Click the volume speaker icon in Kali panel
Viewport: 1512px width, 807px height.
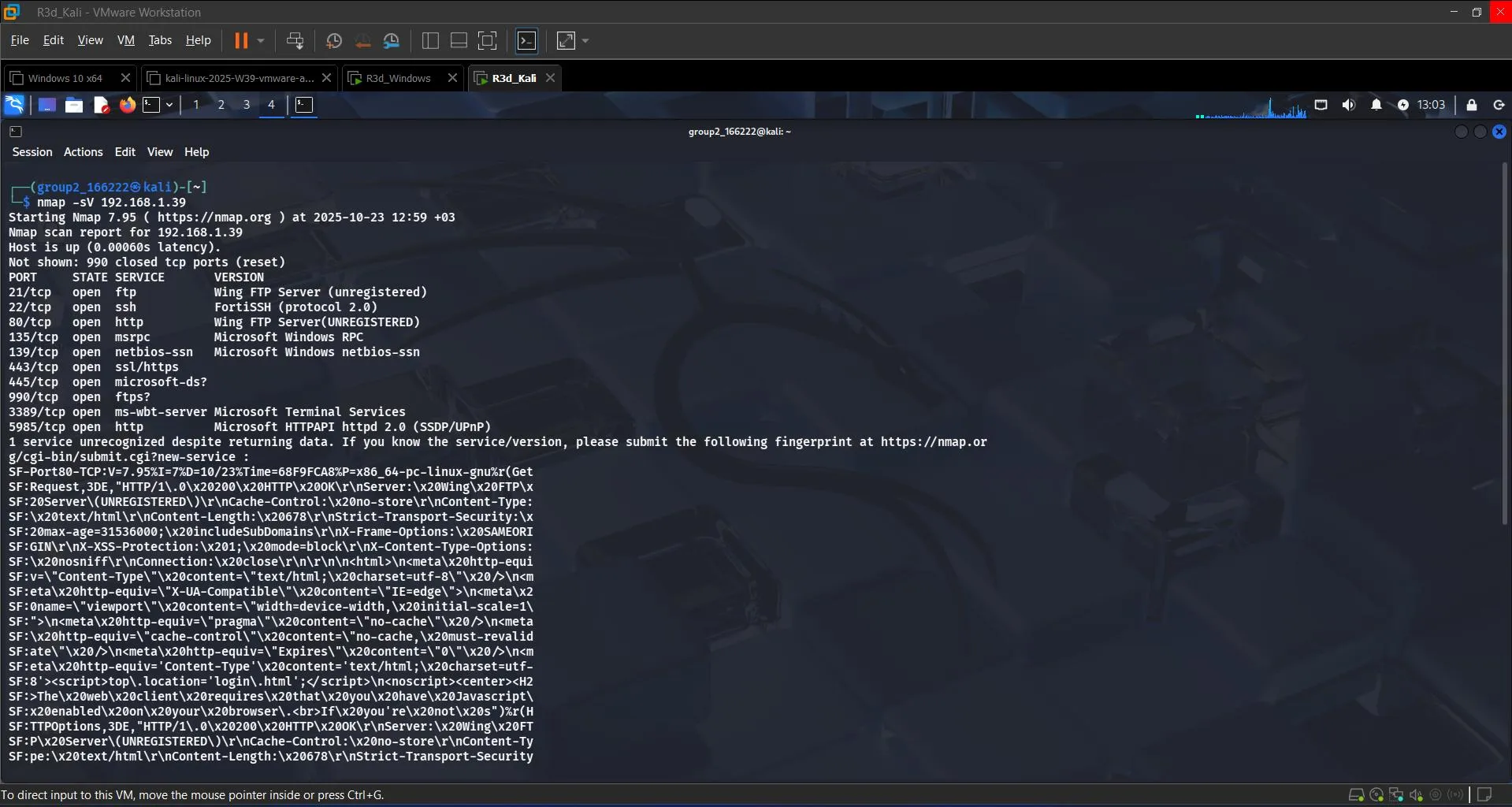(x=1349, y=105)
